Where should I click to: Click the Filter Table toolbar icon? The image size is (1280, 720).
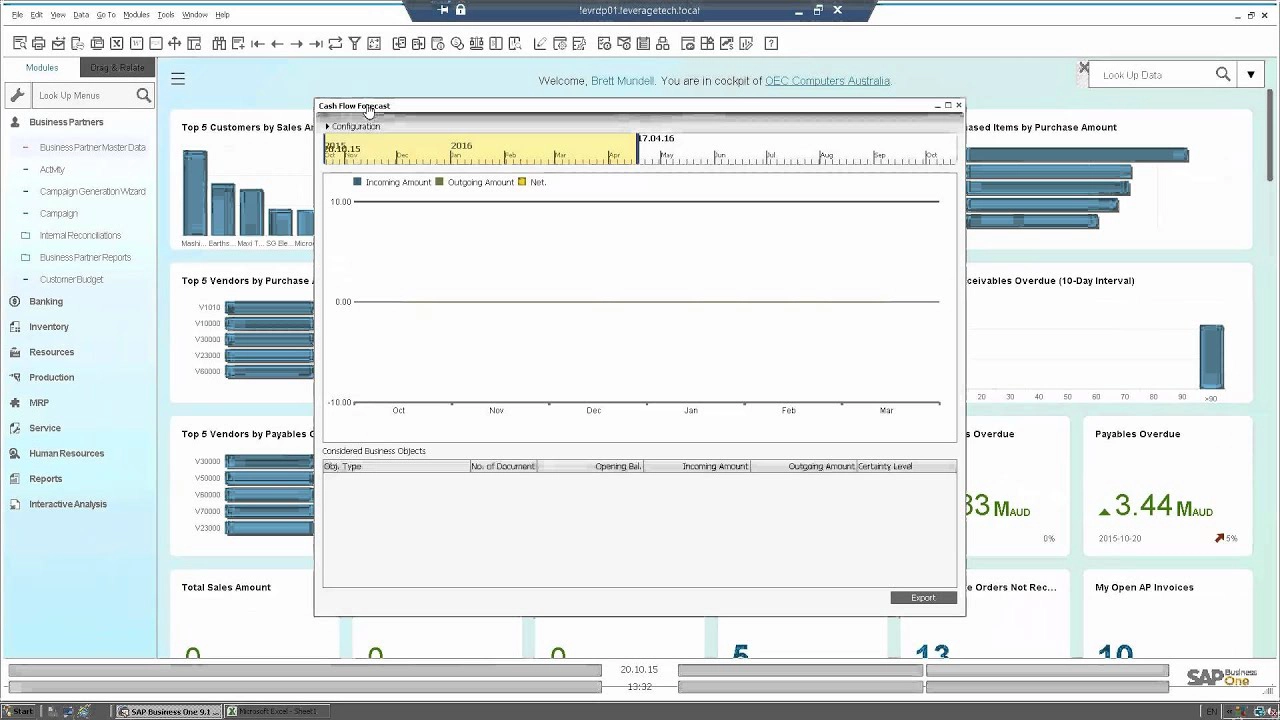click(354, 43)
